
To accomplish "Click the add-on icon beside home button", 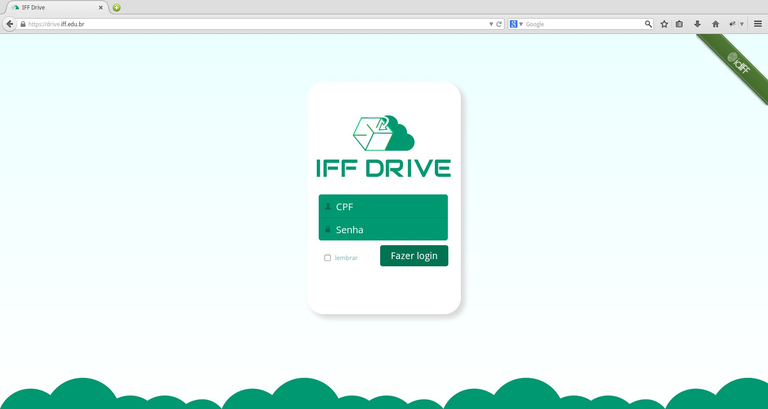I will (733, 24).
